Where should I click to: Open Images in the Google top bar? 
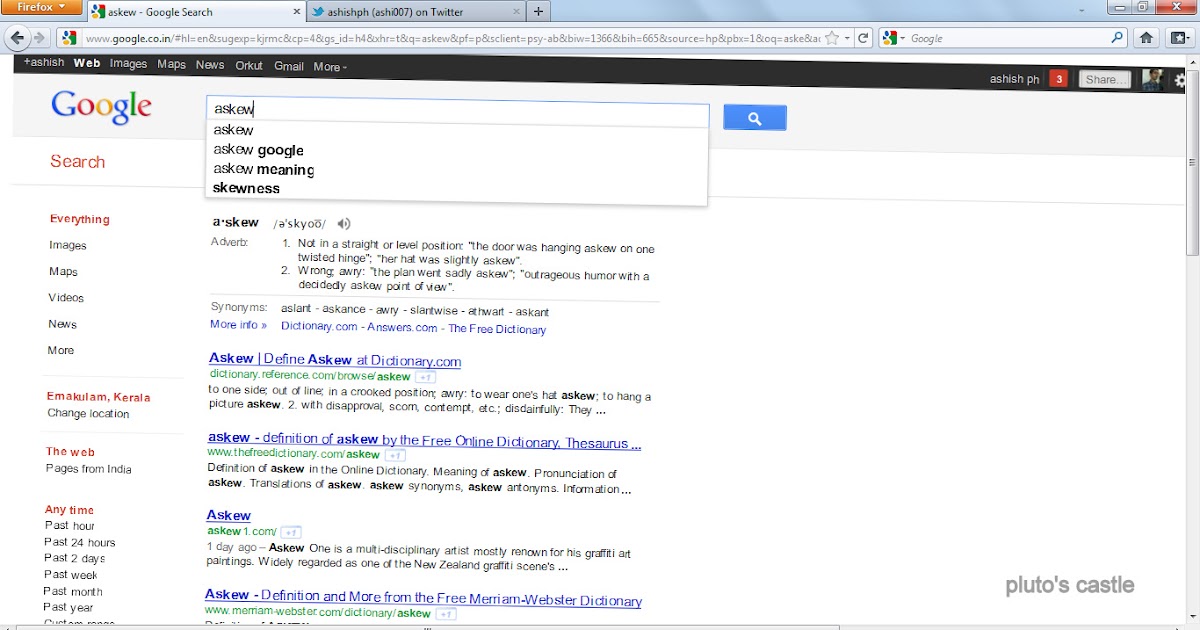[x=128, y=64]
